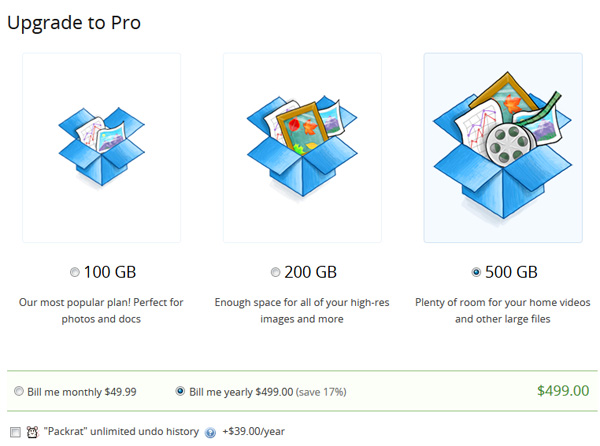Click the help question mark beside Packrat
Viewport: 600px width, 446px height.
pyautogui.click(x=210, y=432)
